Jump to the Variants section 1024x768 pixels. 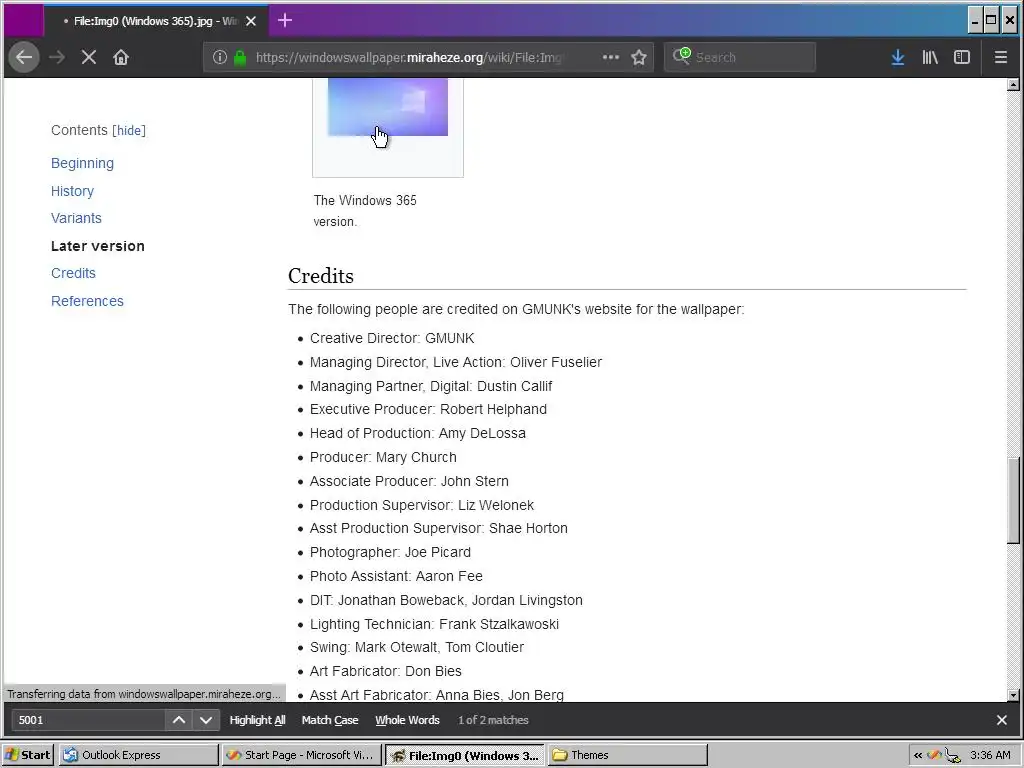[x=76, y=218]
